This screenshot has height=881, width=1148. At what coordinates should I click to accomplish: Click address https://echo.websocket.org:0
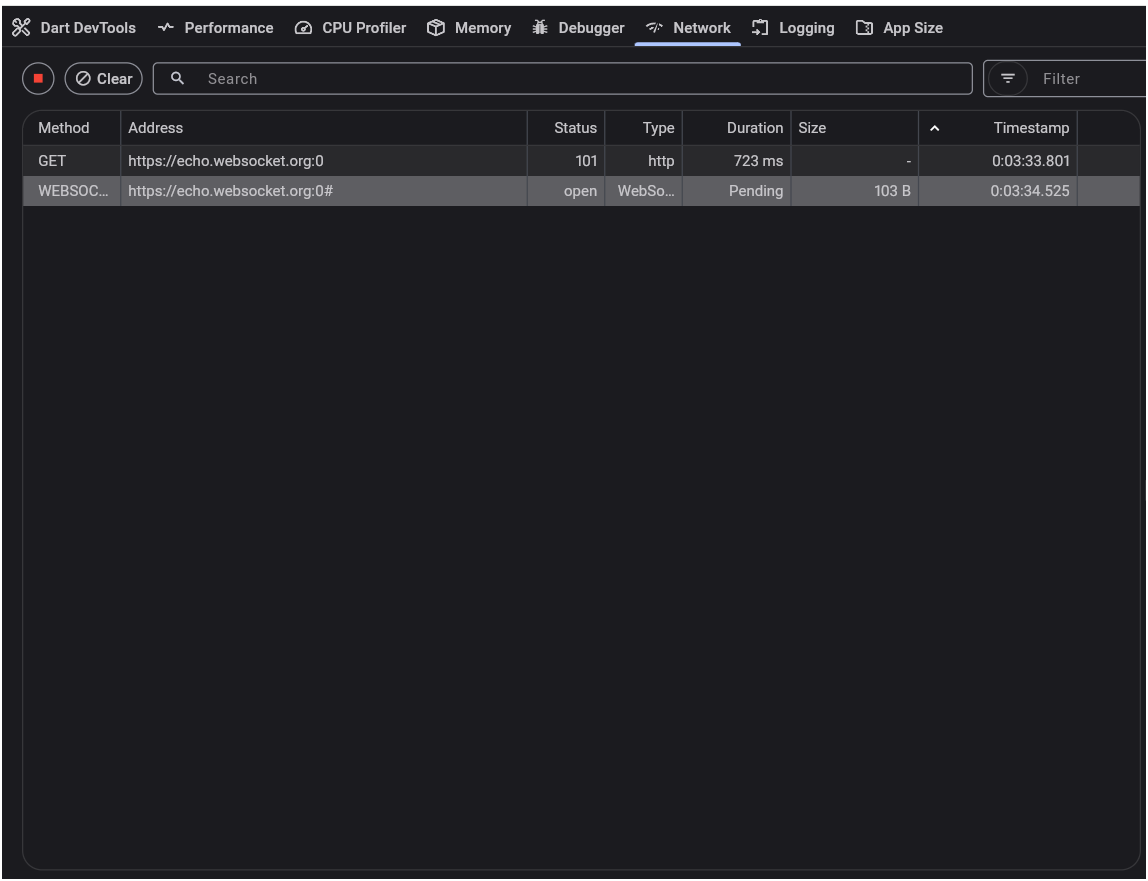coord(226,161)
